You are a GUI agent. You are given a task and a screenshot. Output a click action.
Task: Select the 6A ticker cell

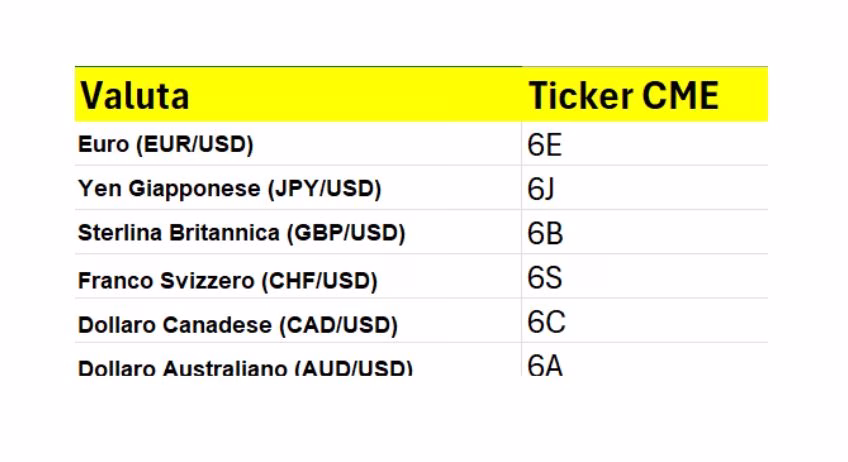(x=645, y=360)
